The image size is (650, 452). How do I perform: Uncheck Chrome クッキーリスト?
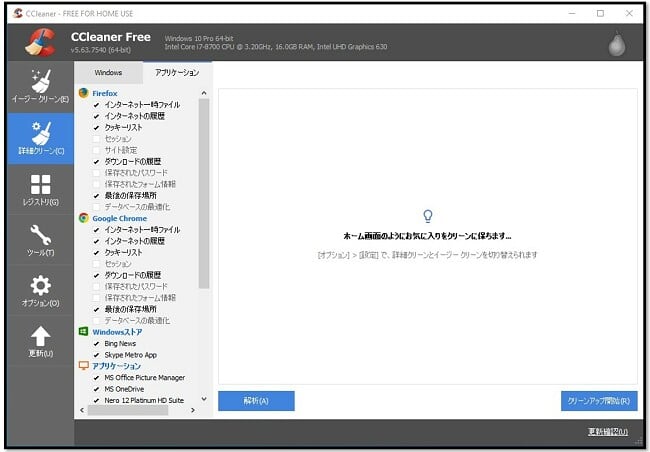pos(96,253)
